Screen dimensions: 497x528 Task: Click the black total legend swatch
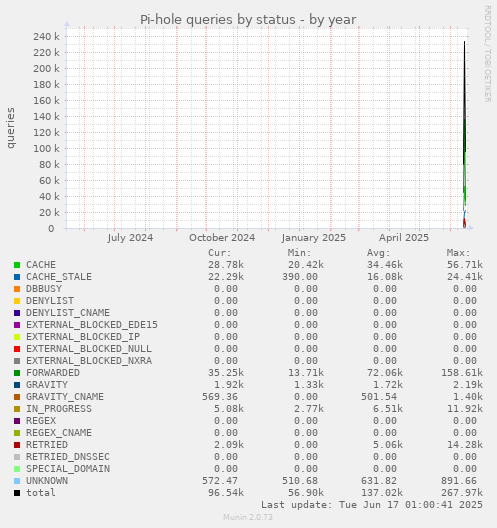pyautogui.click(x=17, y=493)
